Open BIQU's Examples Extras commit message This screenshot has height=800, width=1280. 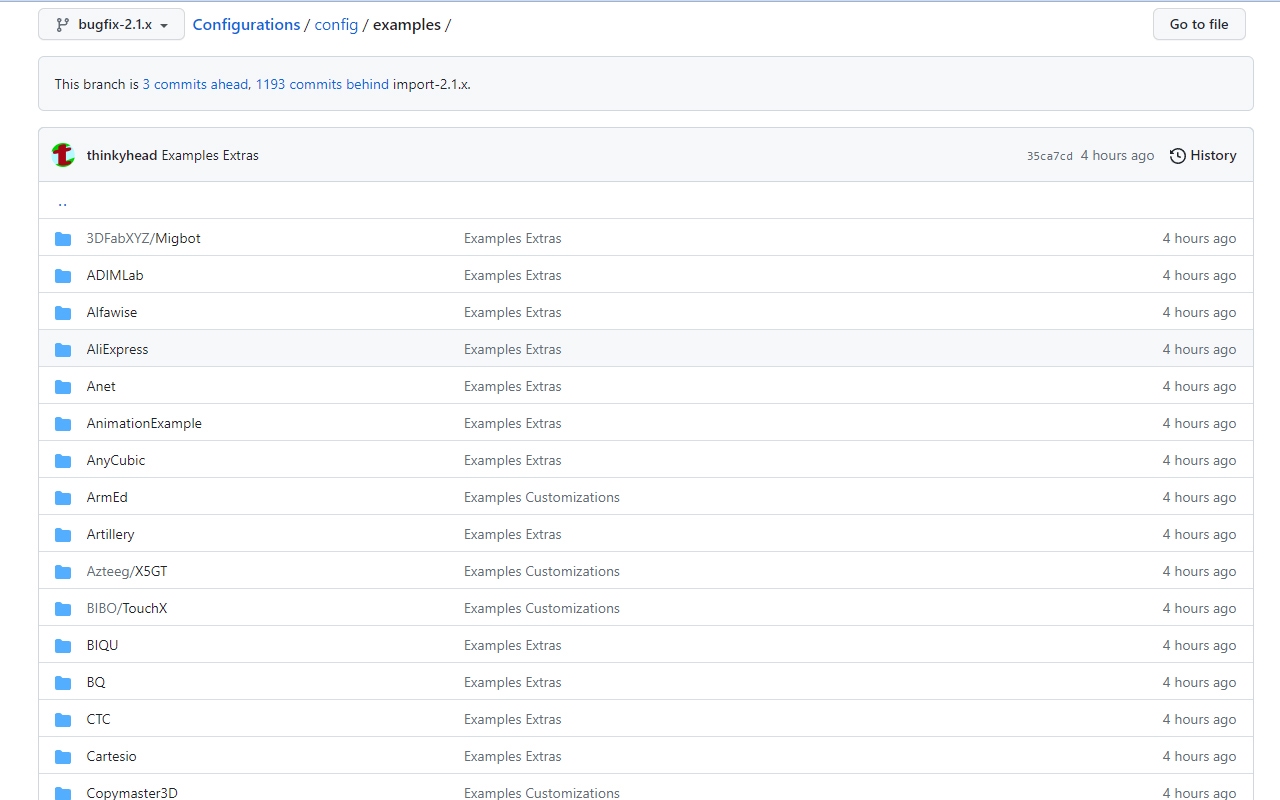click(x=513, y=645)
